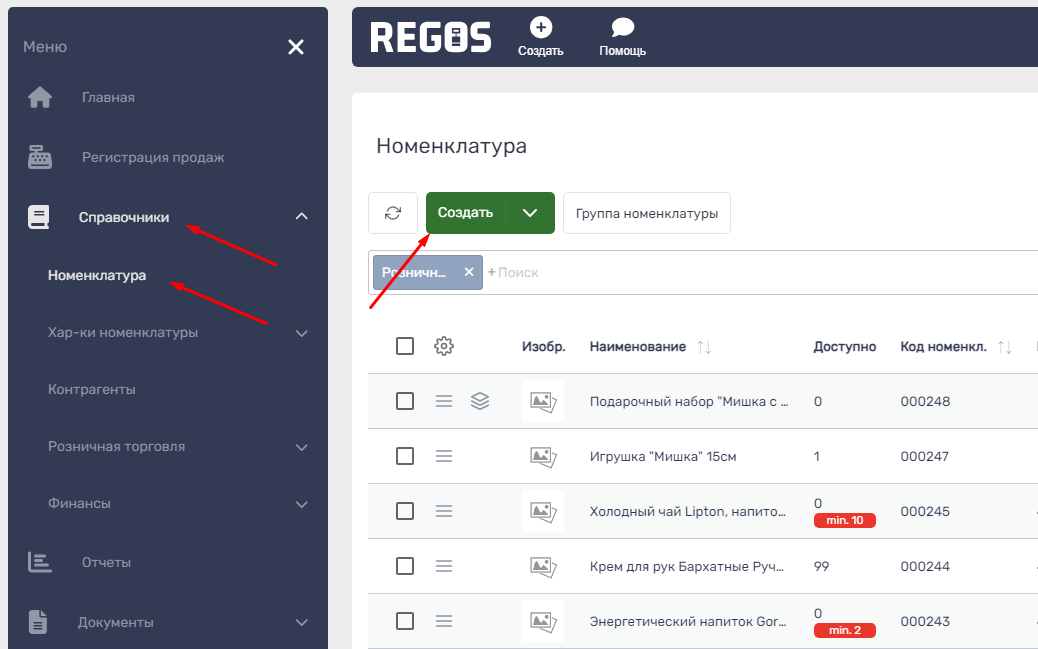Image resolution: width=1038 pixels, height=649 pixels.
Task: Go to Главная in sidebar
Action: (108, 97)
